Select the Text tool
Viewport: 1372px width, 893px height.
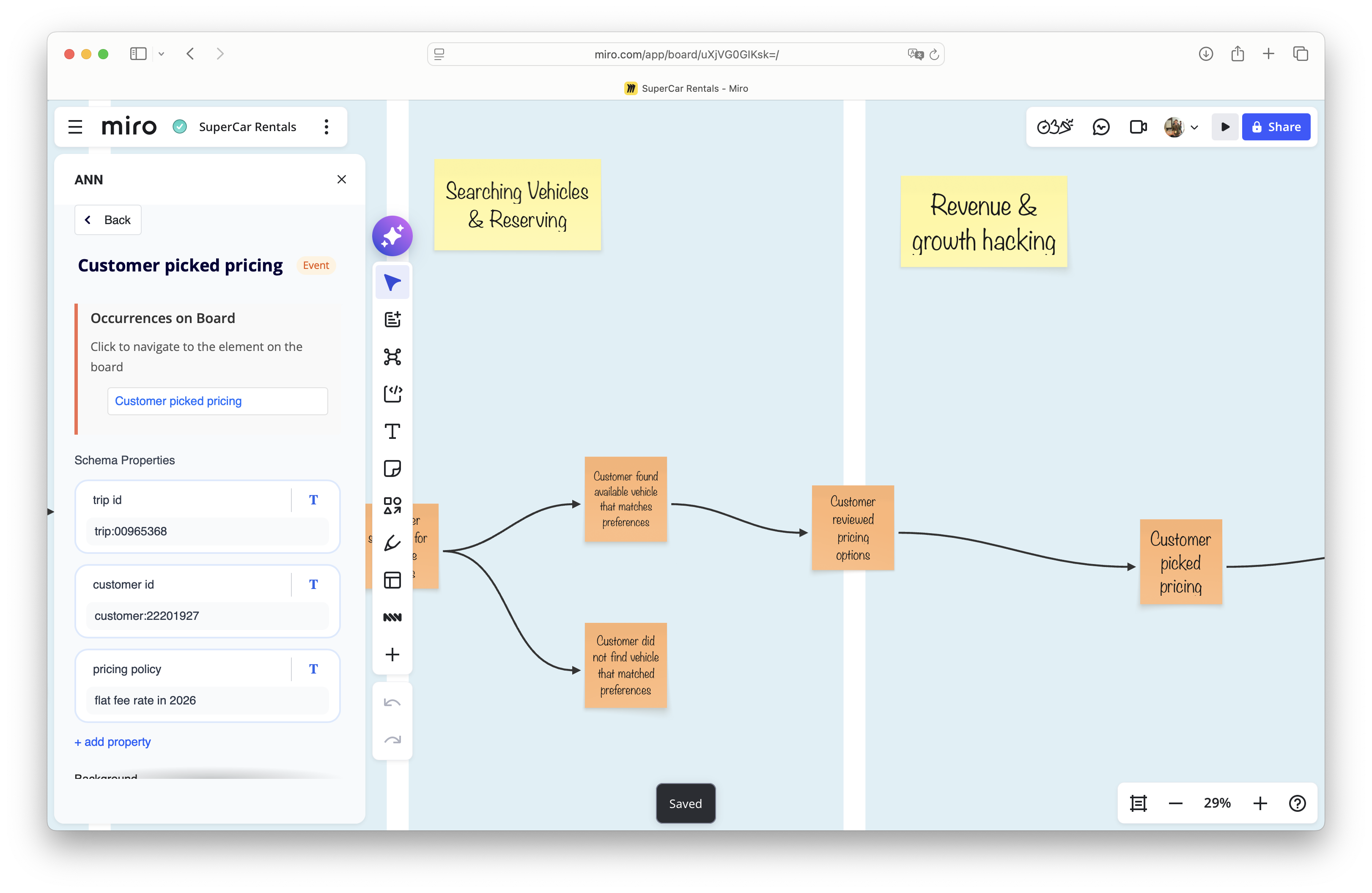click(392, 431)
